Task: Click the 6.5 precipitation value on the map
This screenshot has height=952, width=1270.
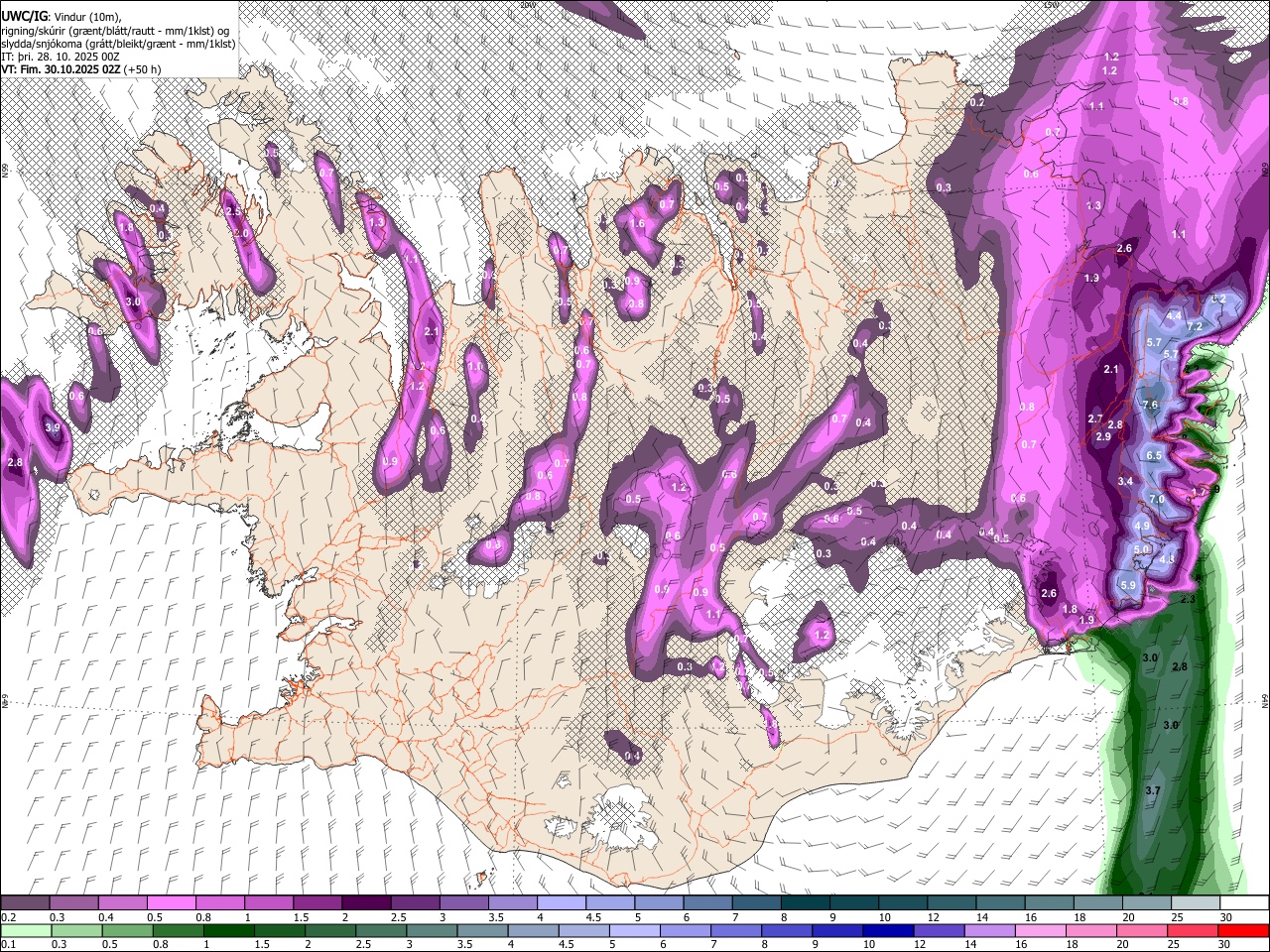Action: click(1154, 455)
